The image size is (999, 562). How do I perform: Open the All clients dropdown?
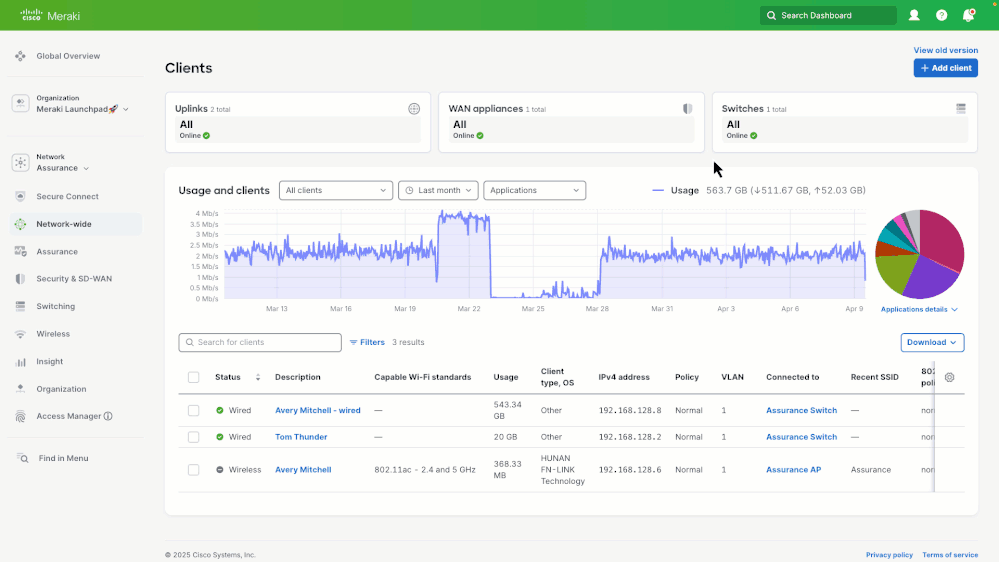336,190
